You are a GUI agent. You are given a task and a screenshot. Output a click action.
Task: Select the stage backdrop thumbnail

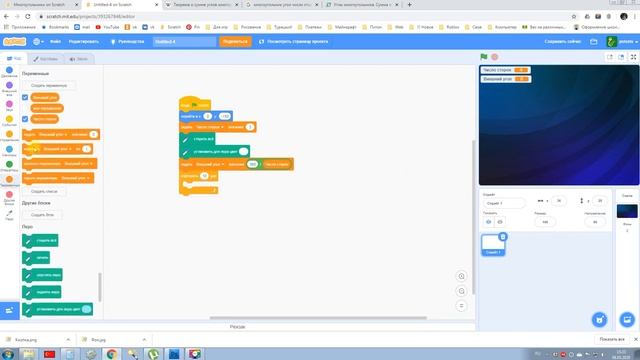coord(627,211)
